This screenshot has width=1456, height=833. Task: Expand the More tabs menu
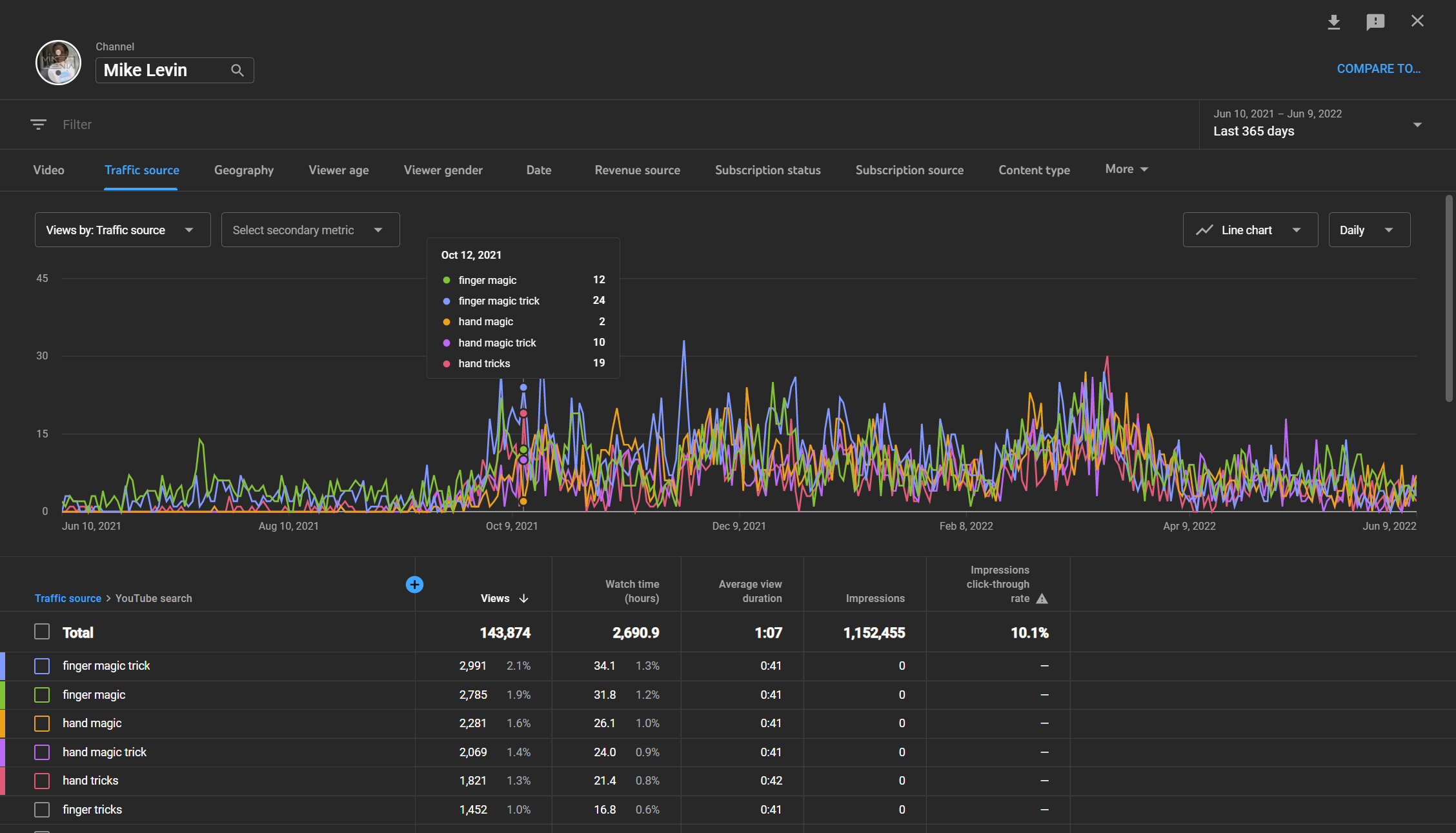coord(1126,169)
